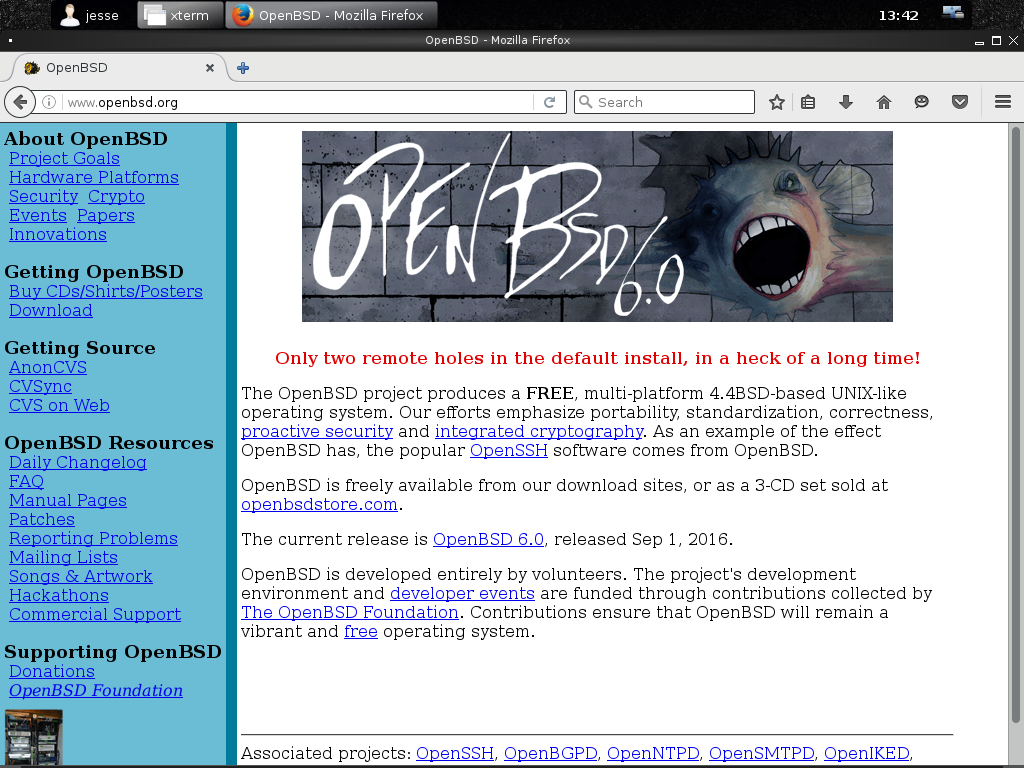Follow the free link

click(x=360, y=632)
